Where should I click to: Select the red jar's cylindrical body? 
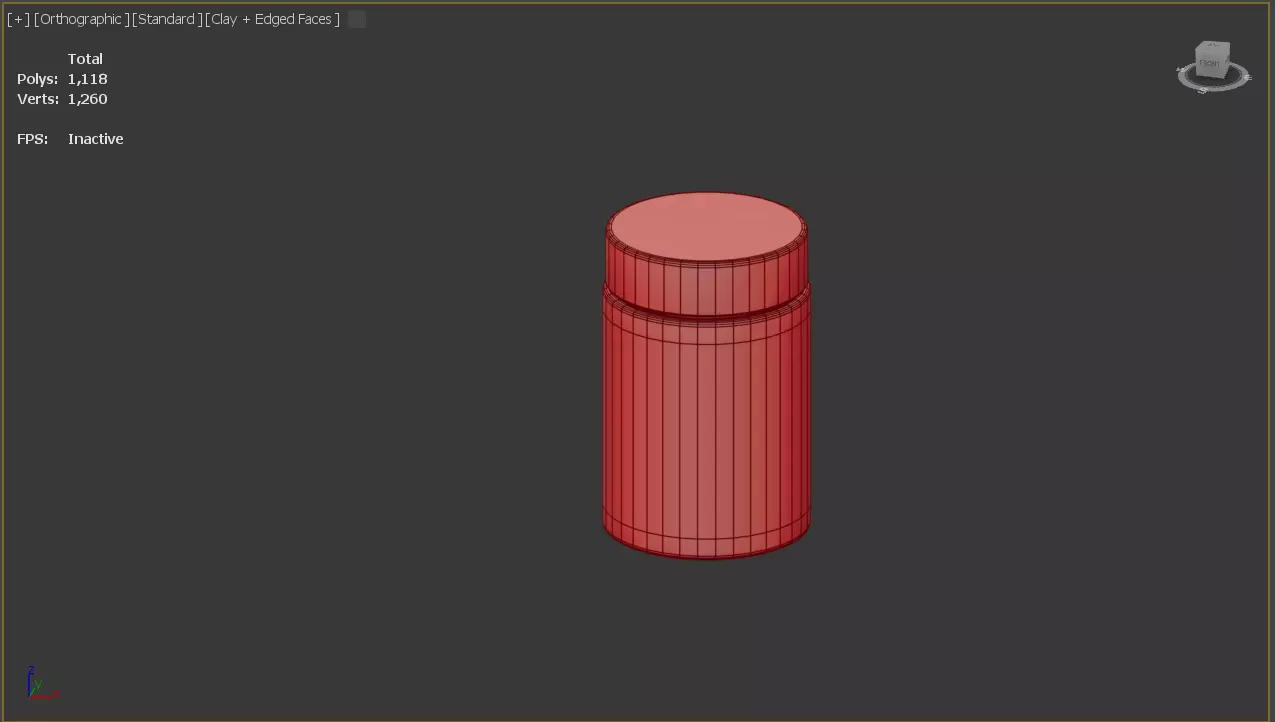[x=706, y=430]
